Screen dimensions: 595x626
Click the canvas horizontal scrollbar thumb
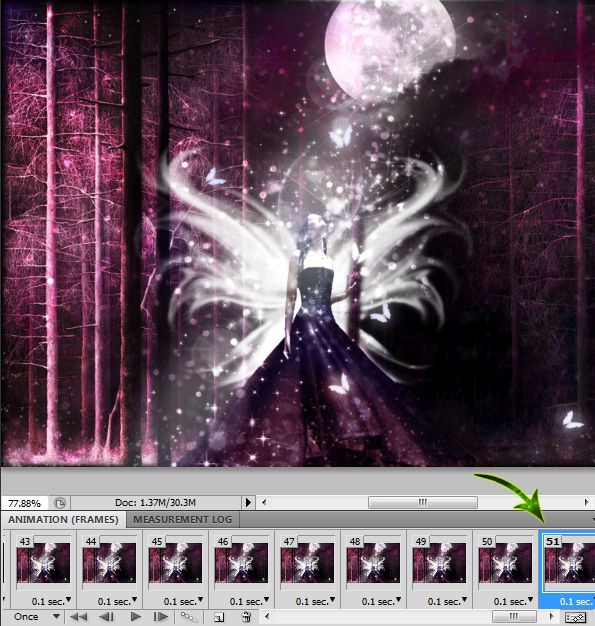click(x=422, y=502)
